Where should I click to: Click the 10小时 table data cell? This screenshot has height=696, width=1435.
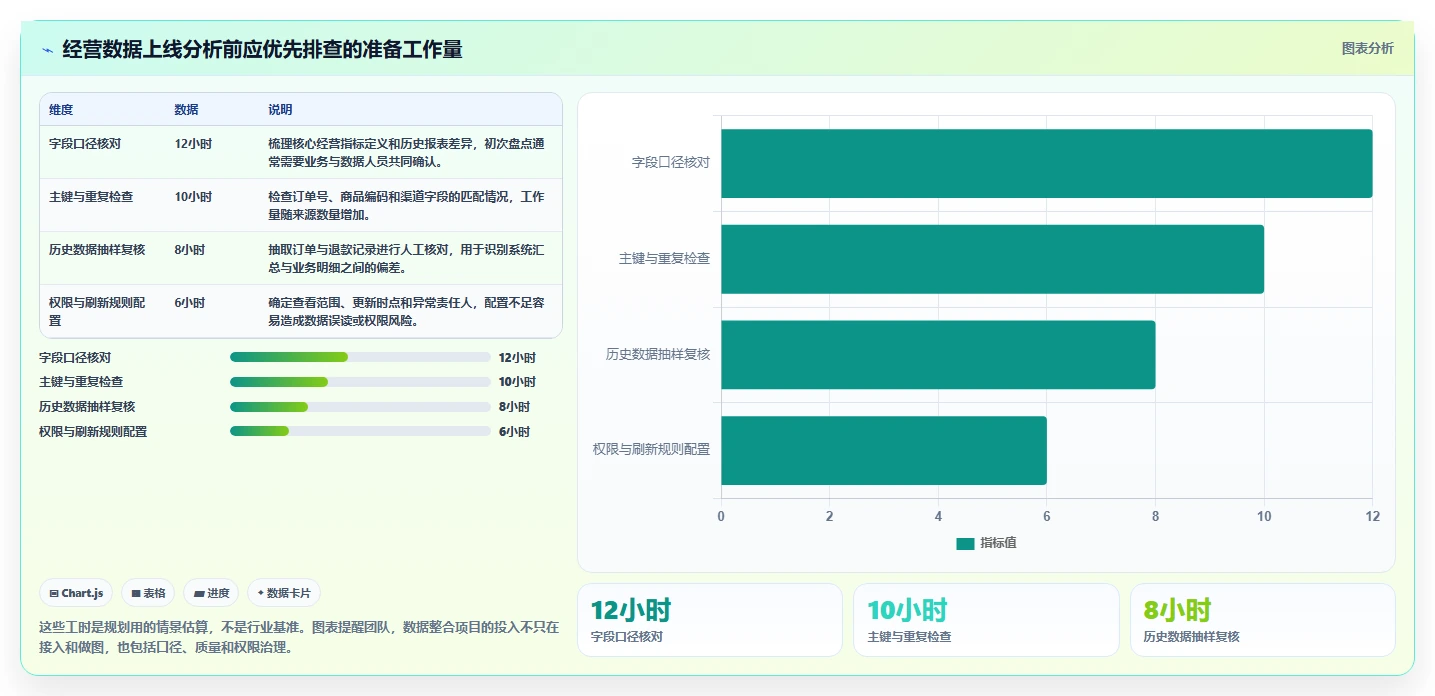coord(193,197)
